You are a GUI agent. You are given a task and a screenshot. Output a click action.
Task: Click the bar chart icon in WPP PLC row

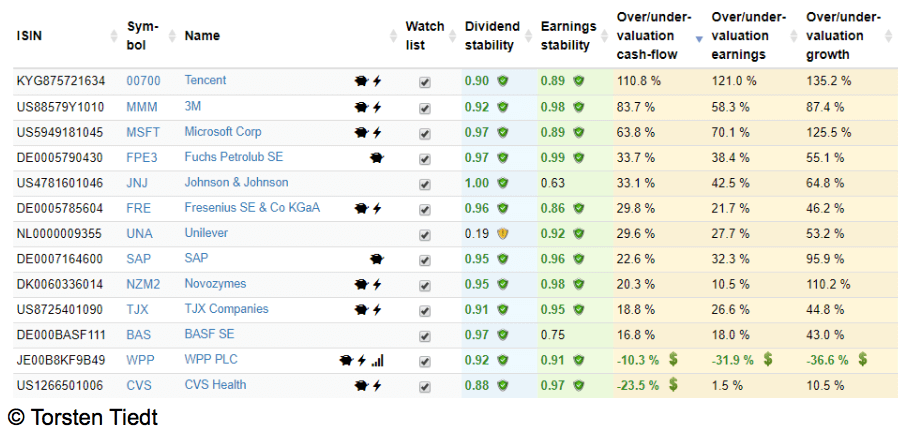tap(378, 360)
